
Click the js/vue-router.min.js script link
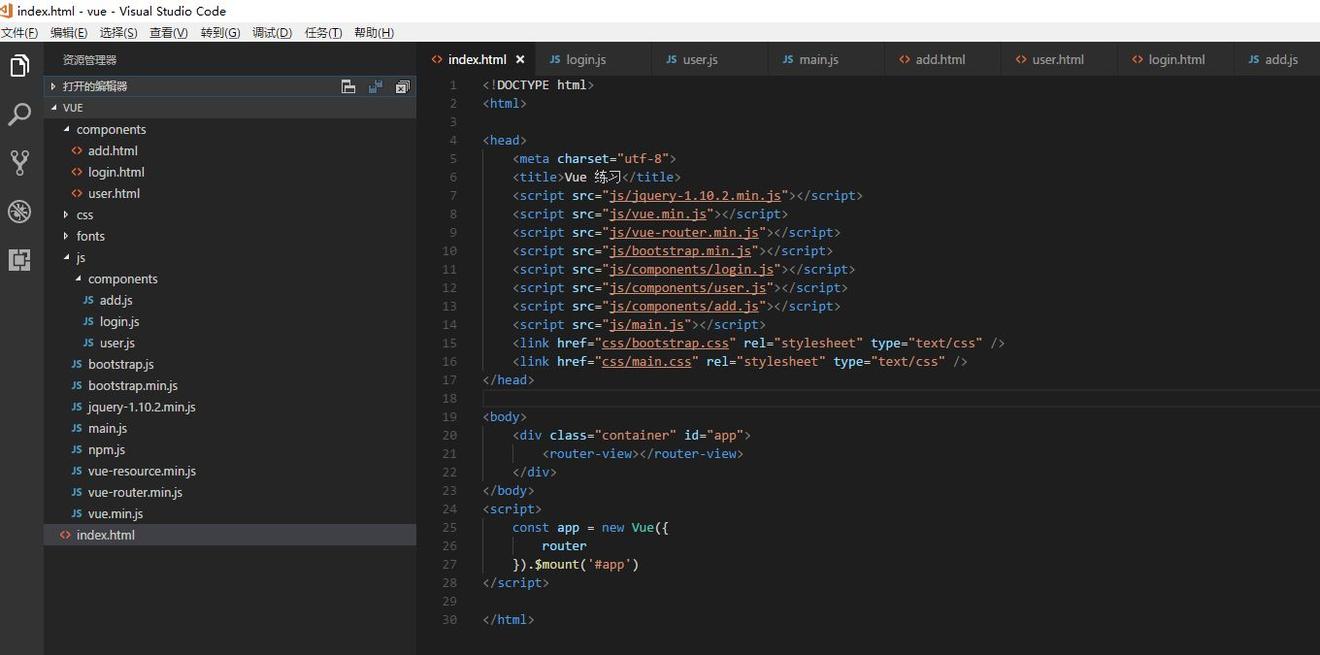679,232
